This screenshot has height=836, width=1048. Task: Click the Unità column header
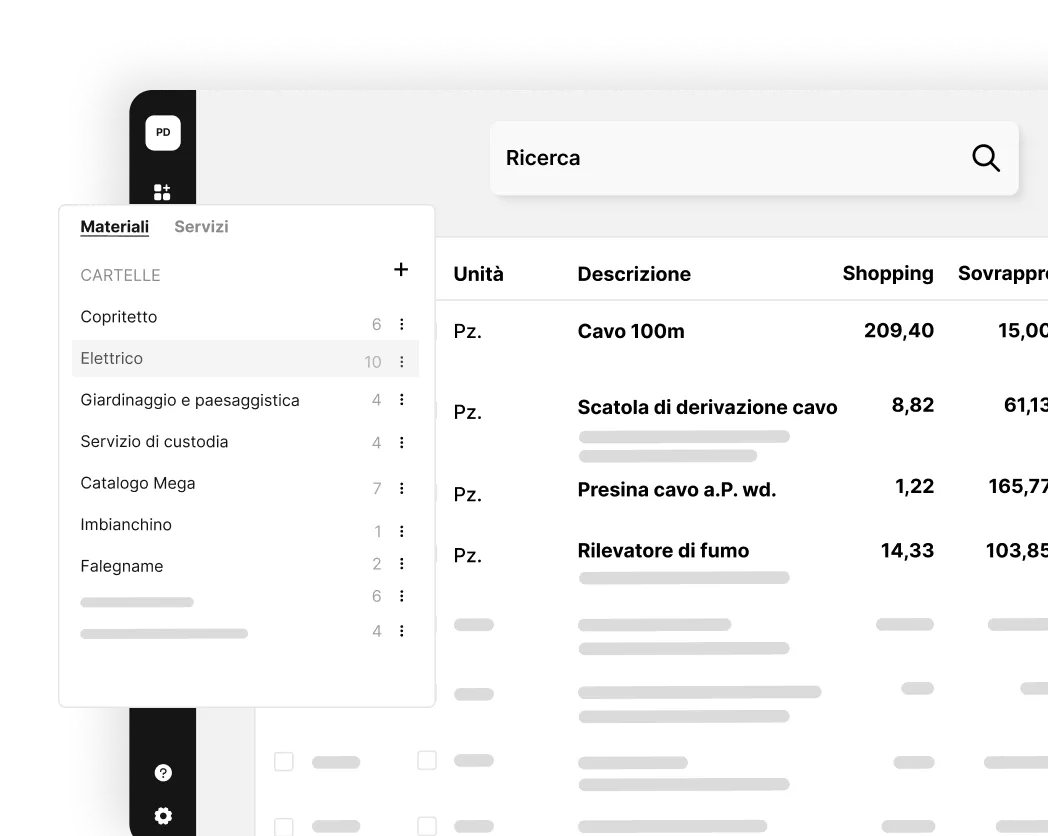479,274
